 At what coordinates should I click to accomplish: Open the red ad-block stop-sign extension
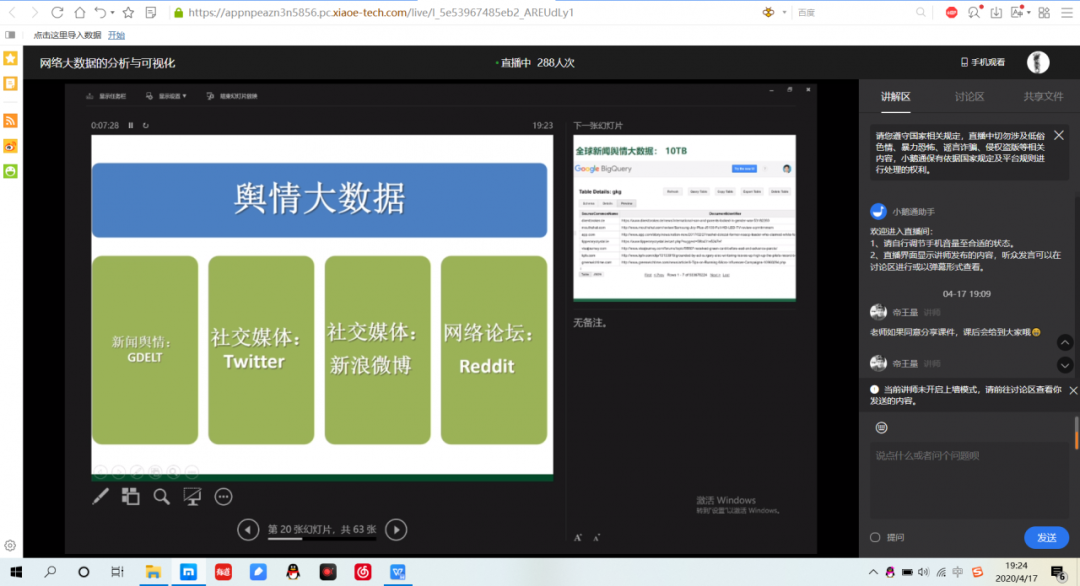point(951,12)
